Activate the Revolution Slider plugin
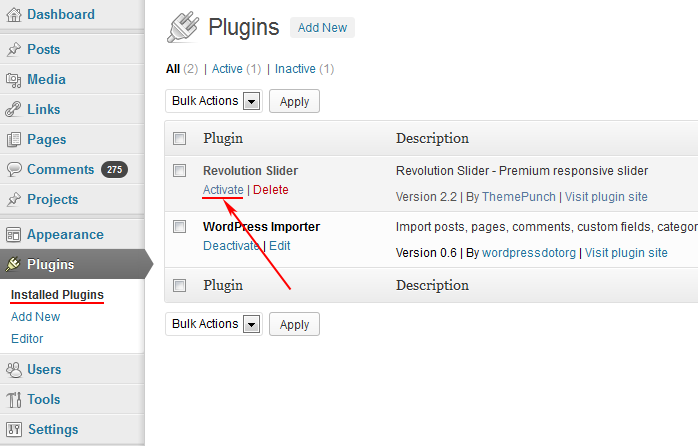 (223, 190)
